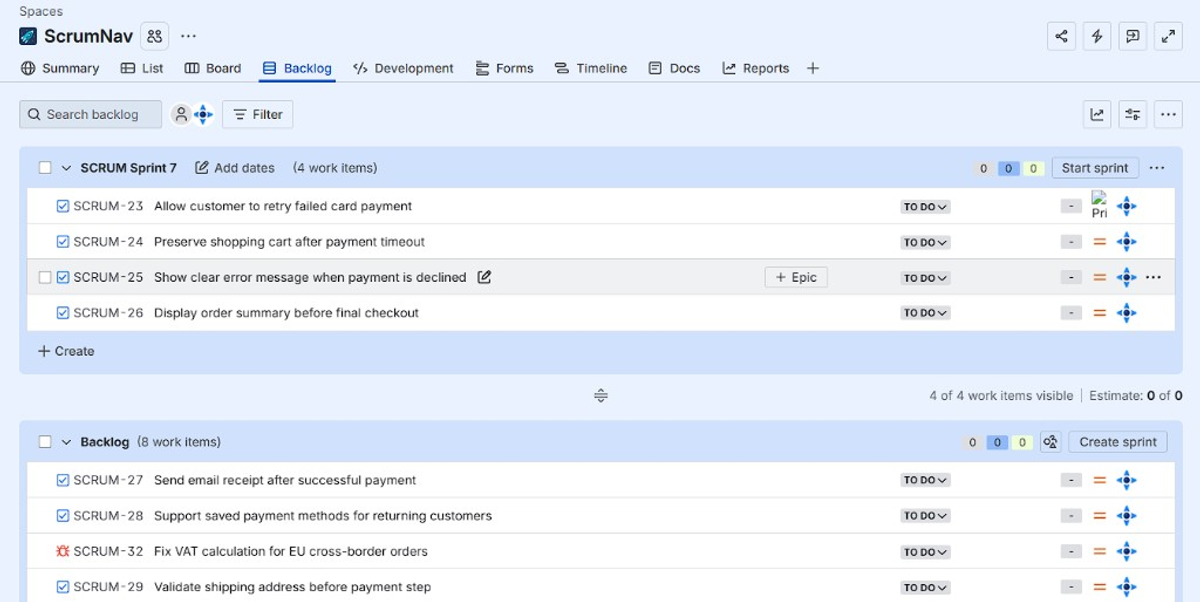1200x602 pixels.
Task: Edit summary pencil icon on SCRUM-25
Action: pos(484,277)
